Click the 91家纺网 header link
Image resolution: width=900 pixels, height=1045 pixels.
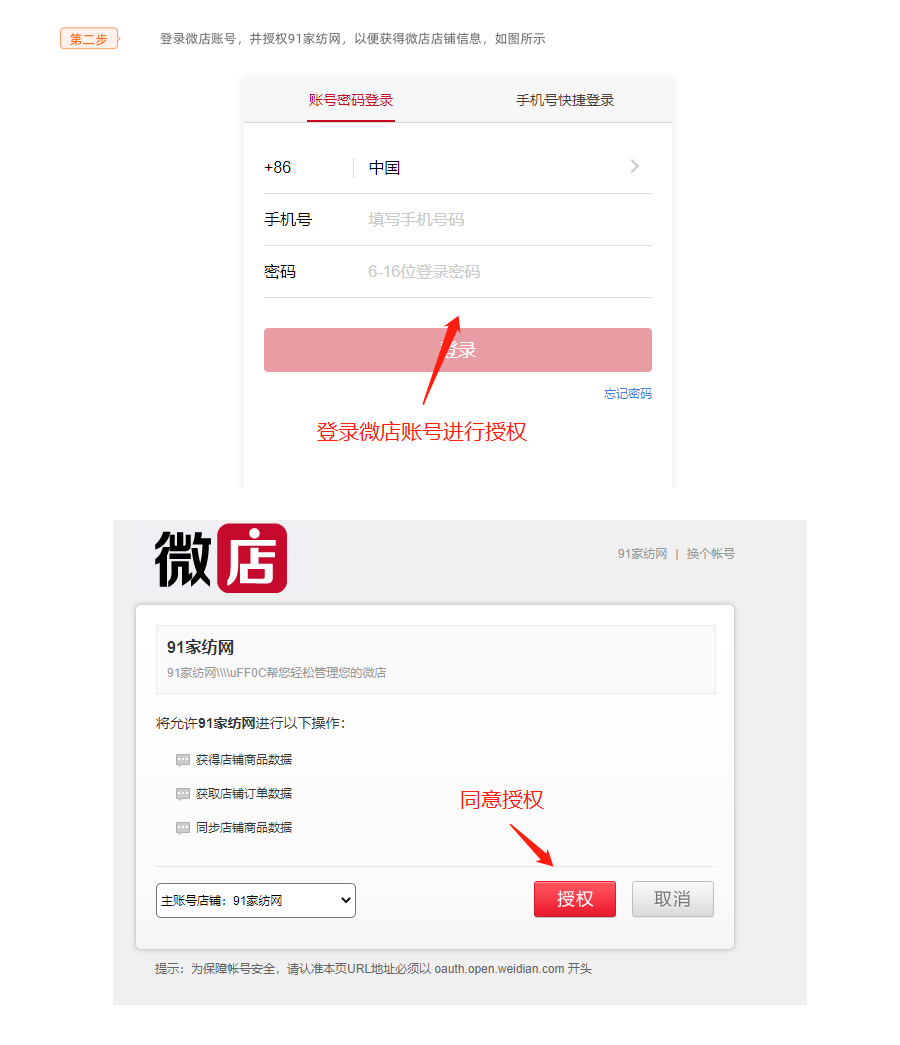642,554
